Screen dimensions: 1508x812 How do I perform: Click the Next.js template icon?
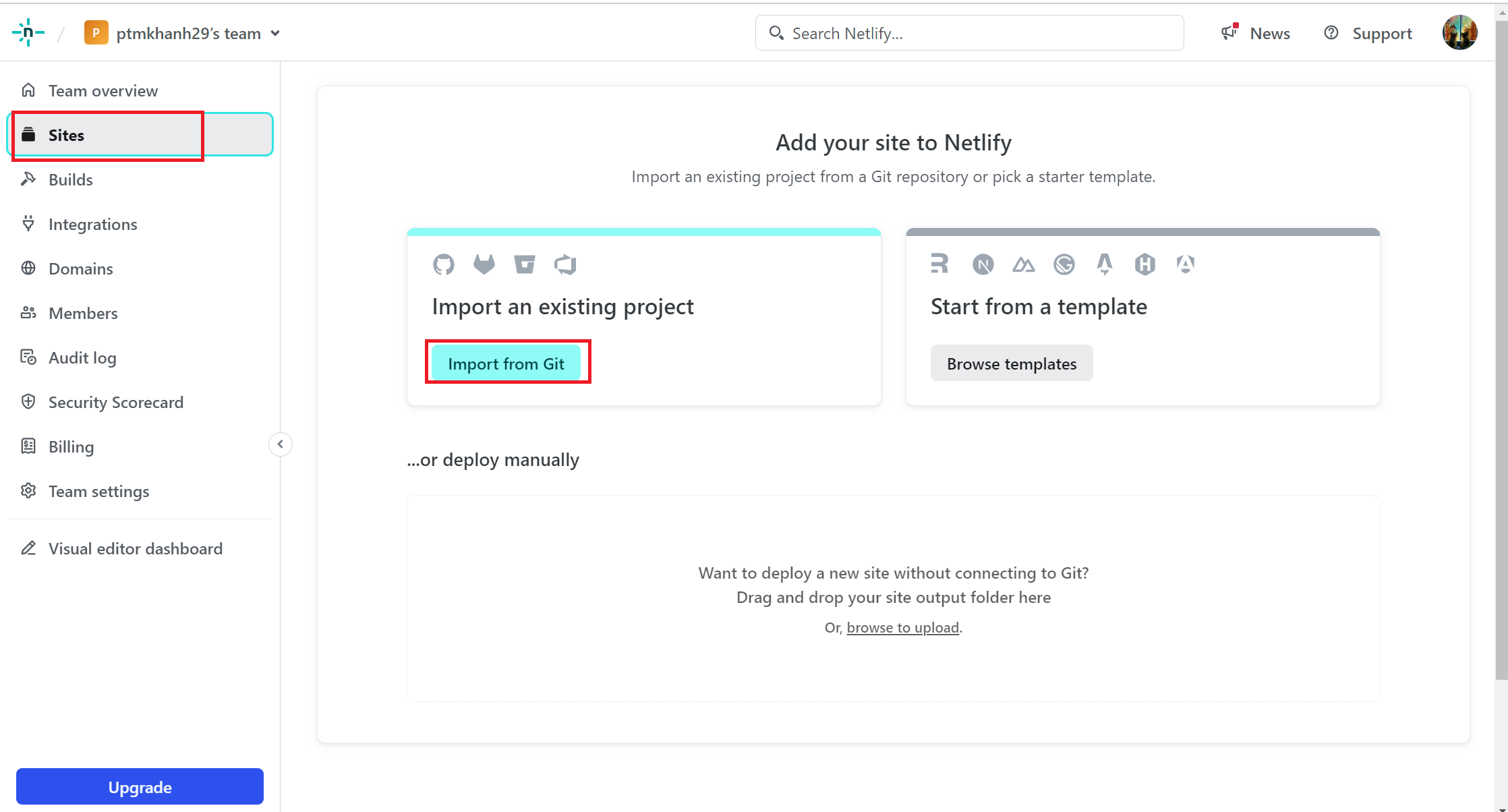(x=983, y=264)
